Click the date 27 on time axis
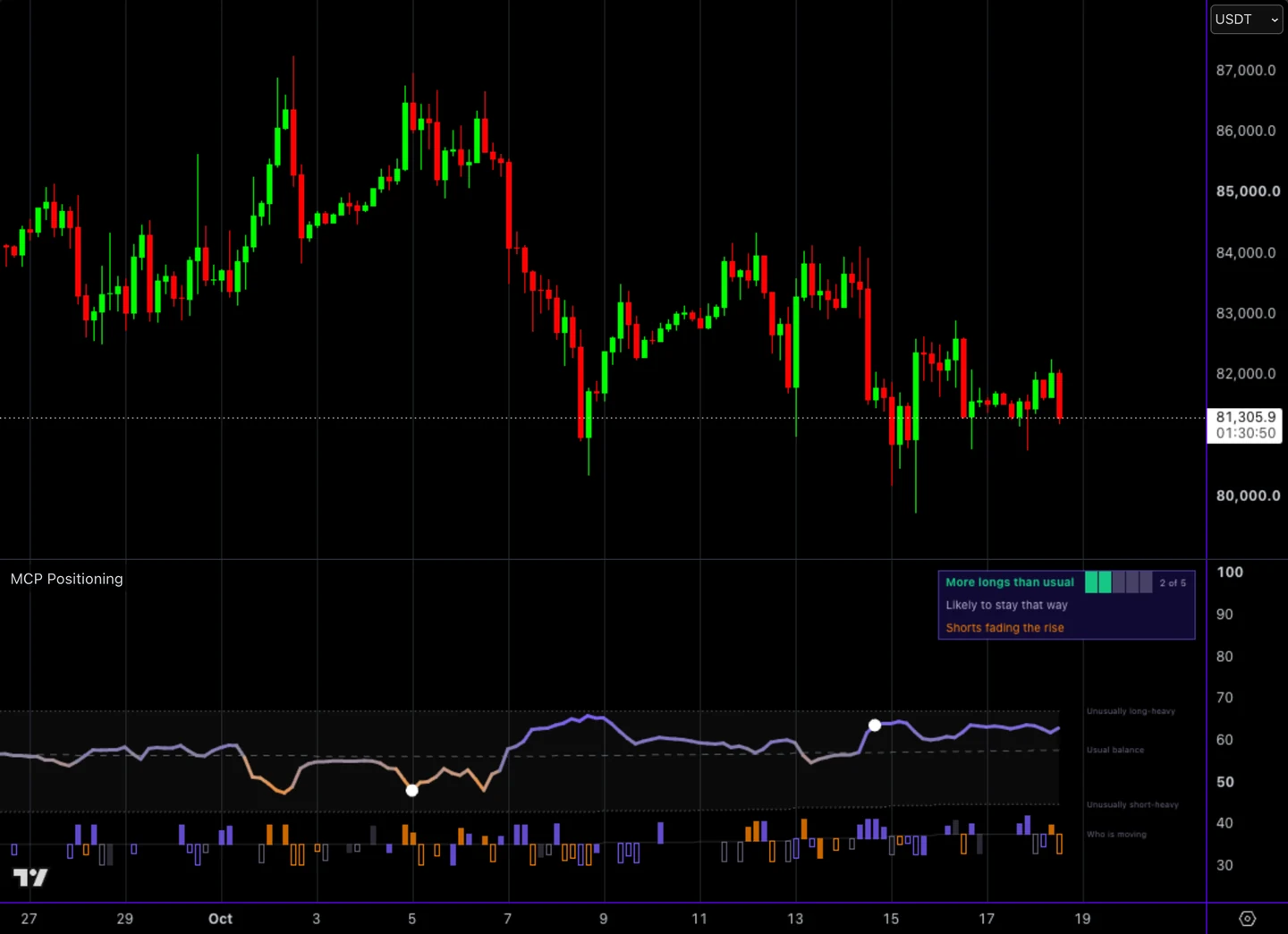This screenshot has width=1288, height=934. pos(29,919)
